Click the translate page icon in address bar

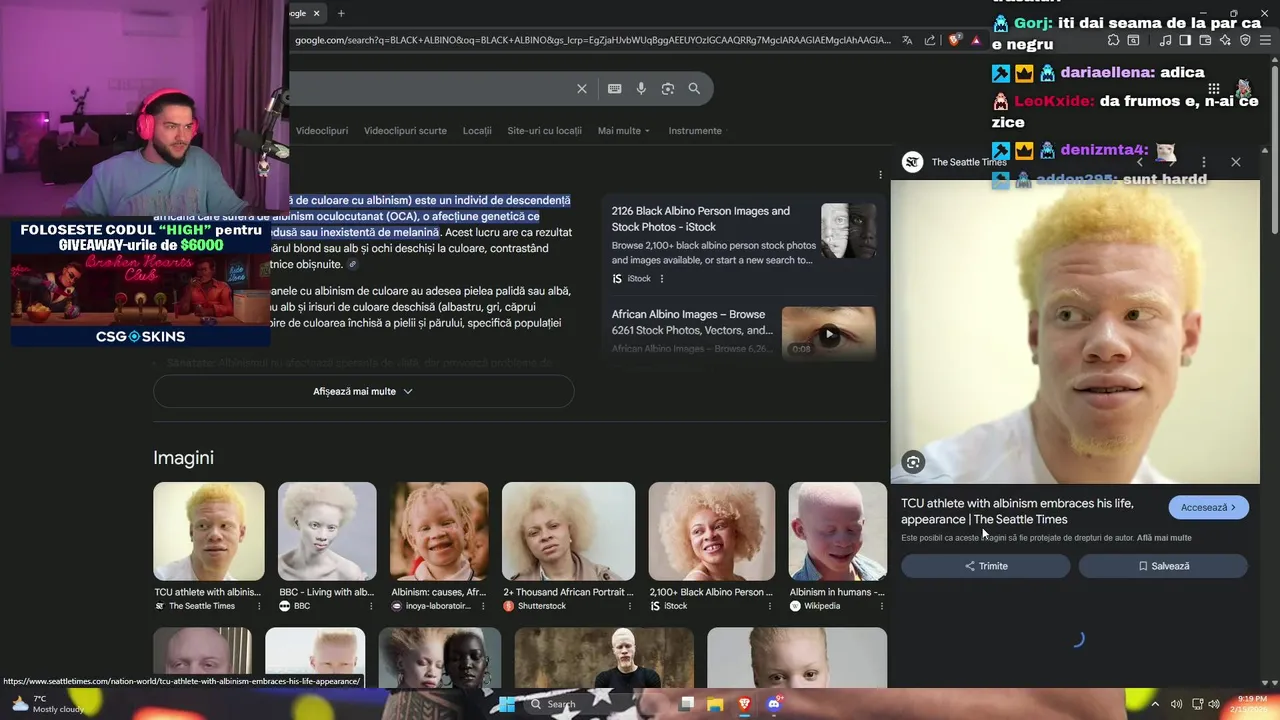tap(907, 40)
